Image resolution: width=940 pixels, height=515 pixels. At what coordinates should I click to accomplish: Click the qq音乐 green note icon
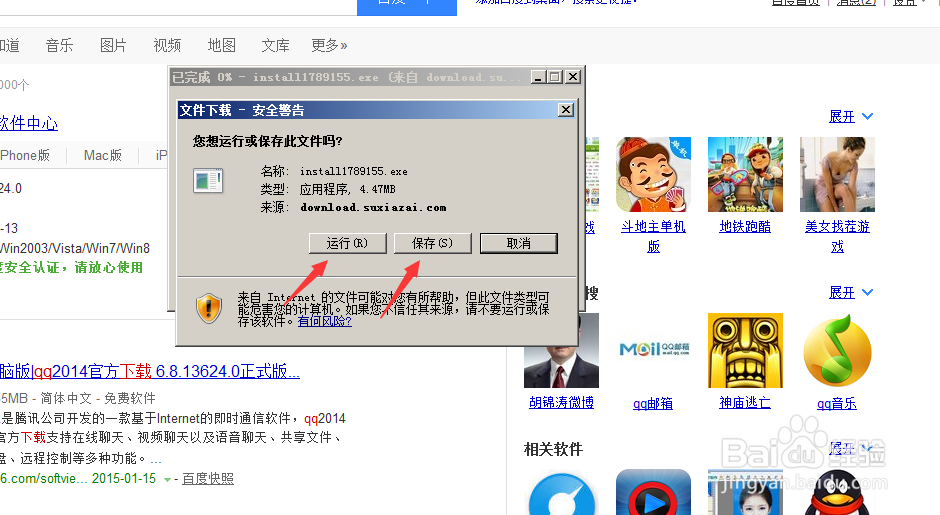pos(837,350)
